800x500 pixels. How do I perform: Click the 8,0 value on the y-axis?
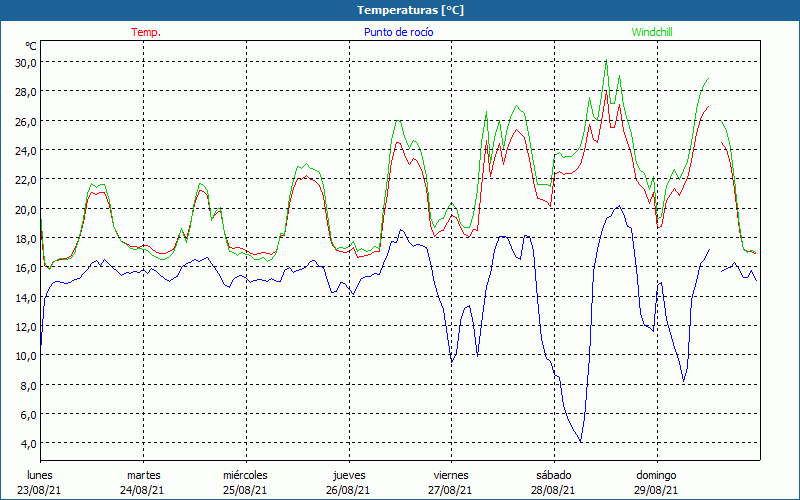(29, 385)
